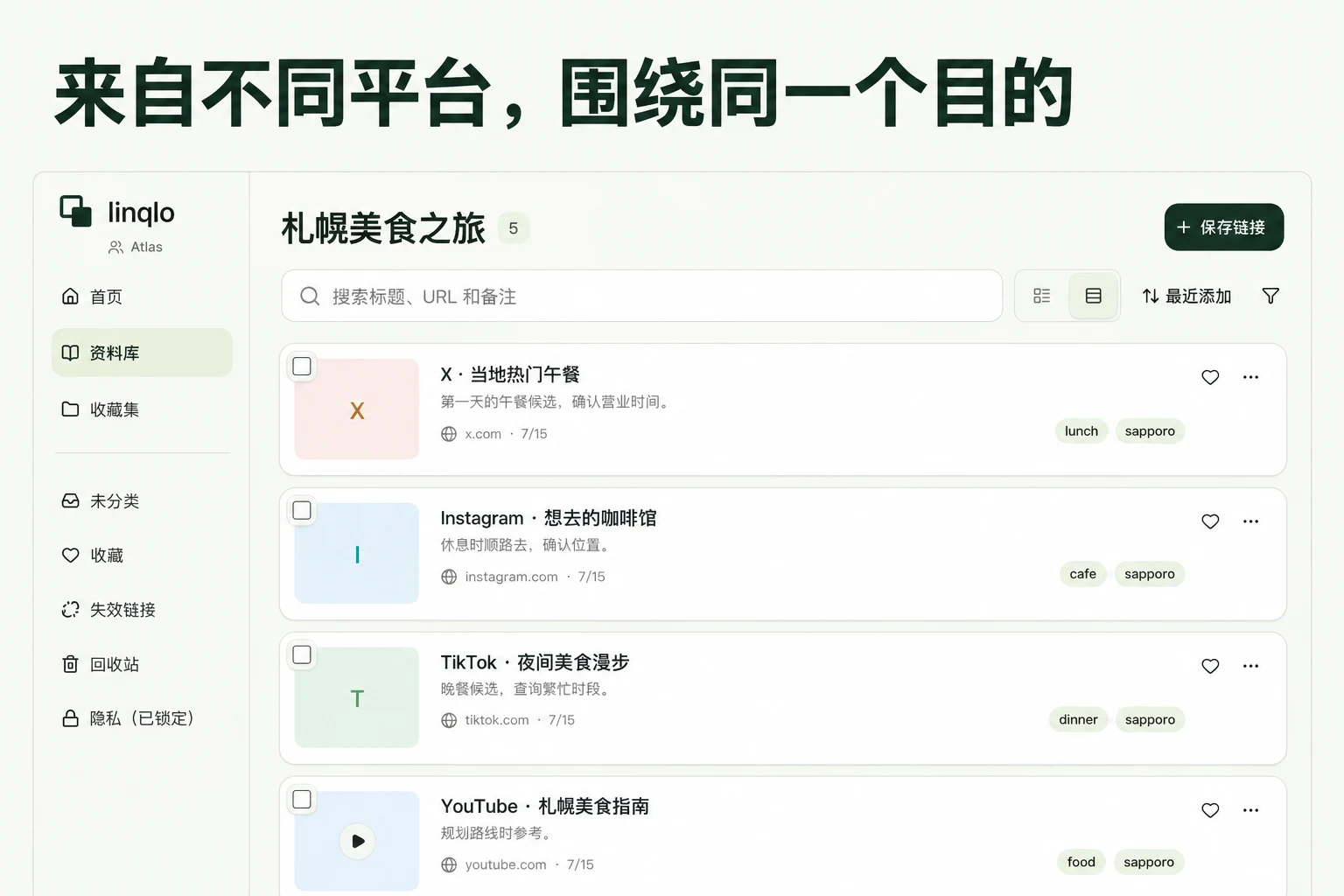Open 回收站 in sidebar
This screenshot has width=1344, height=896.
(142, 664)
